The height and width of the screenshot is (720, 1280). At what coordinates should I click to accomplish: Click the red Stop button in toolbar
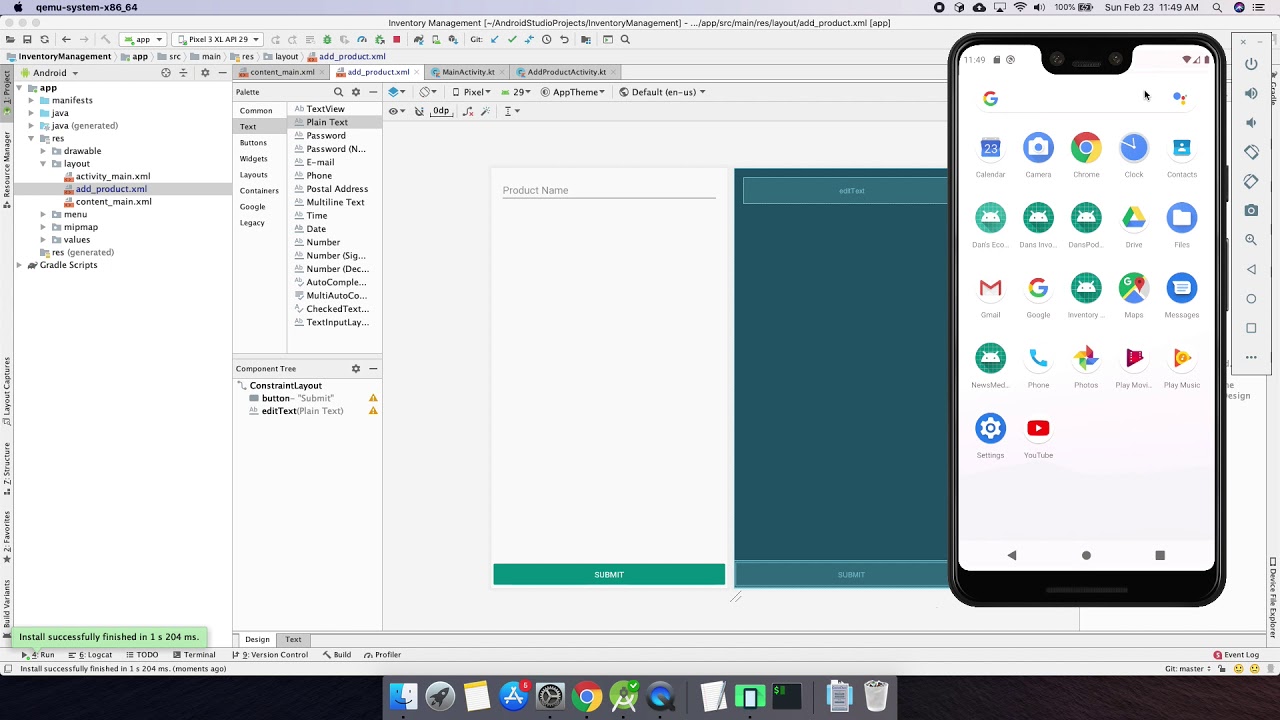396,39
